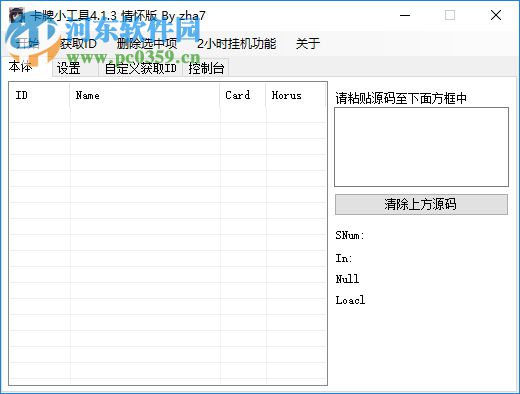Choose 删除选中项 from the menu bar
Viewport: 520px width, 394px height.
147,44
